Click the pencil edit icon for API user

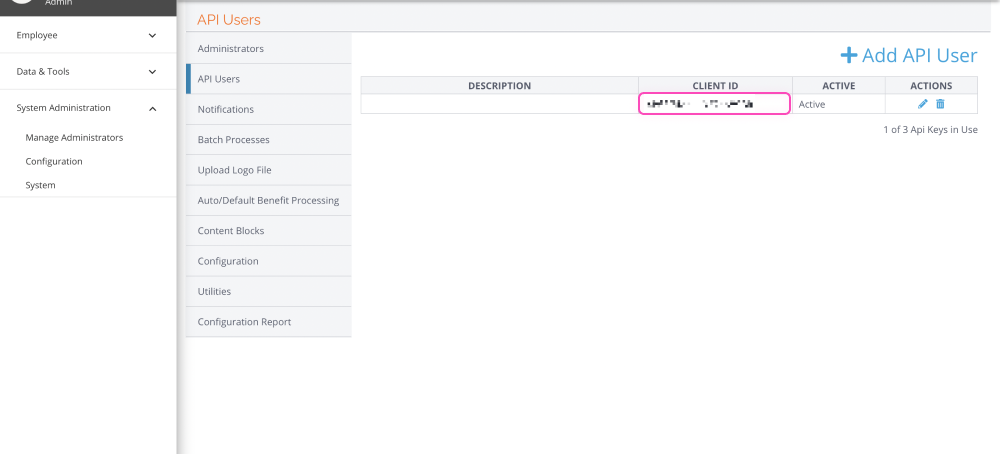[923, 104]
